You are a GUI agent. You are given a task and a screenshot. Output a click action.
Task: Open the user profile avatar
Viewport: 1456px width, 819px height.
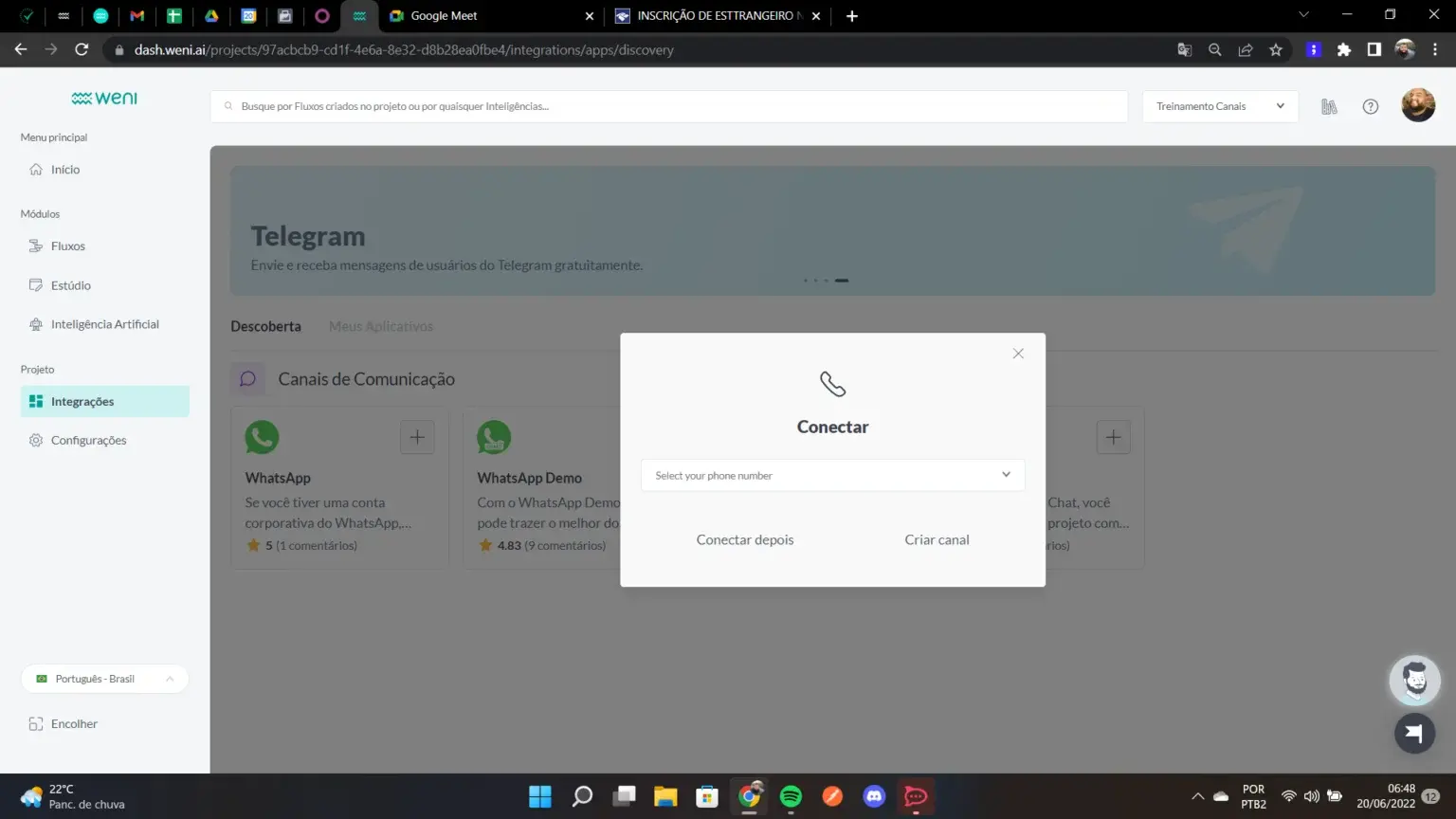click(x=1418, y=105)
